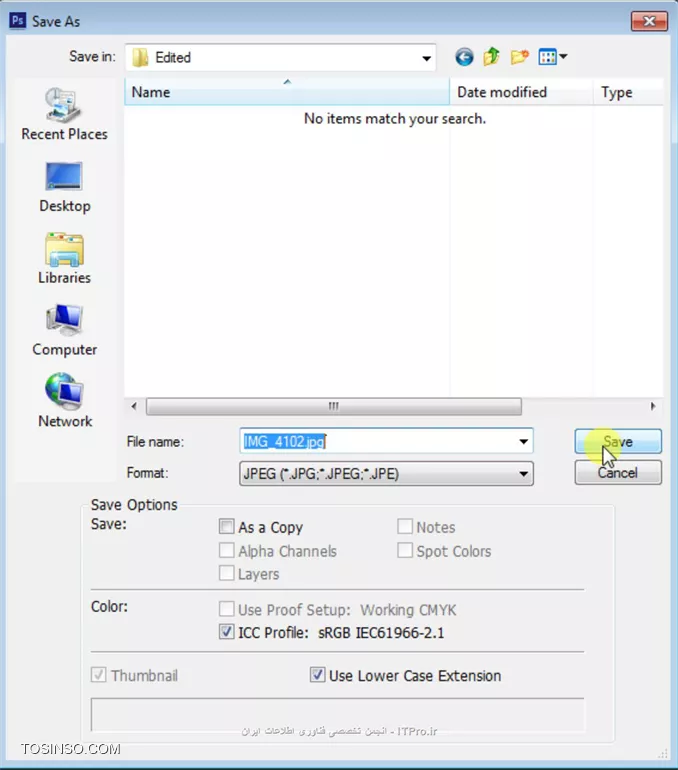Jump to Desktop location

64,187
